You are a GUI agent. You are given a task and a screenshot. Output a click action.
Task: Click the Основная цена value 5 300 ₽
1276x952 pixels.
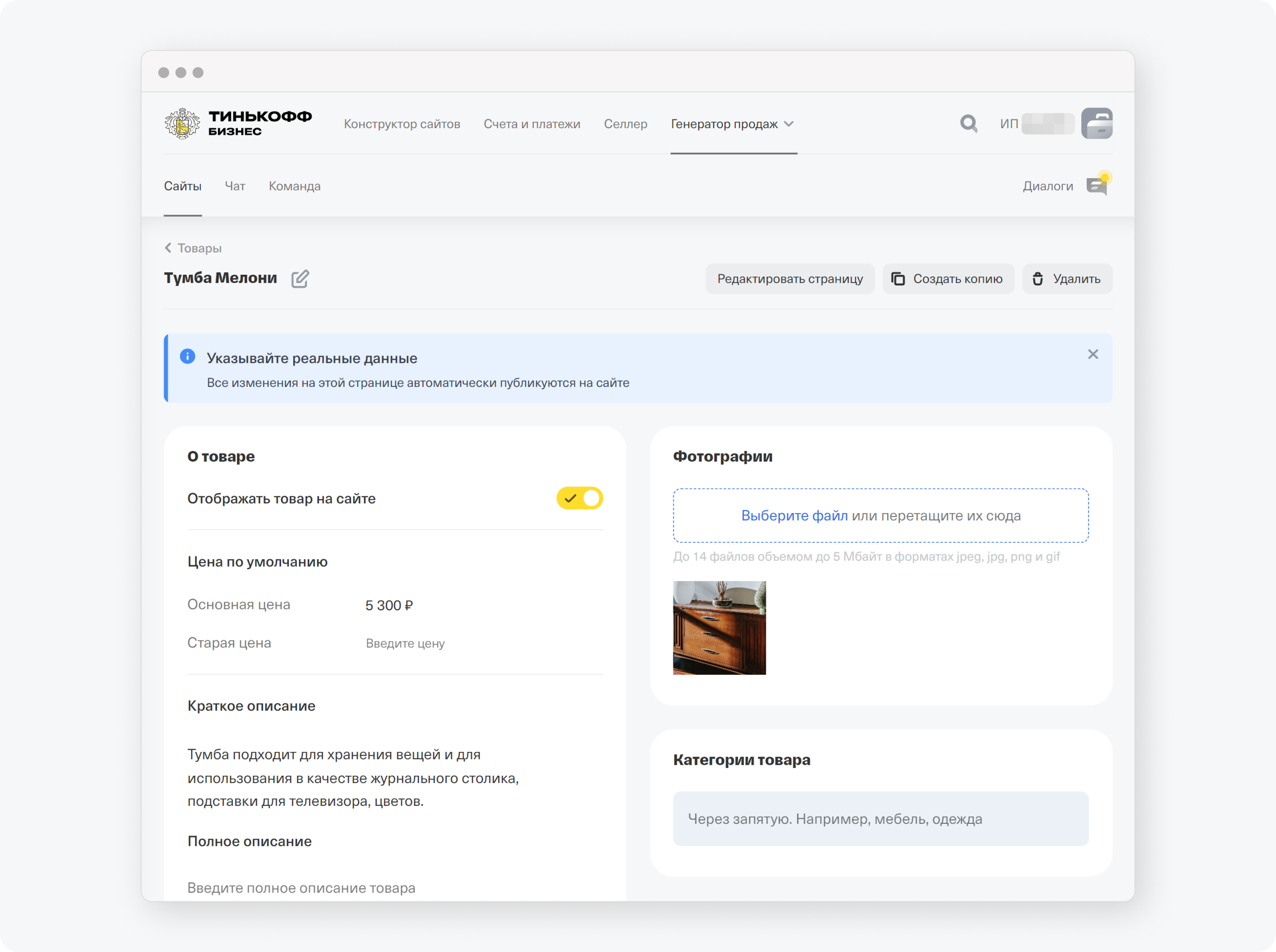389,605
